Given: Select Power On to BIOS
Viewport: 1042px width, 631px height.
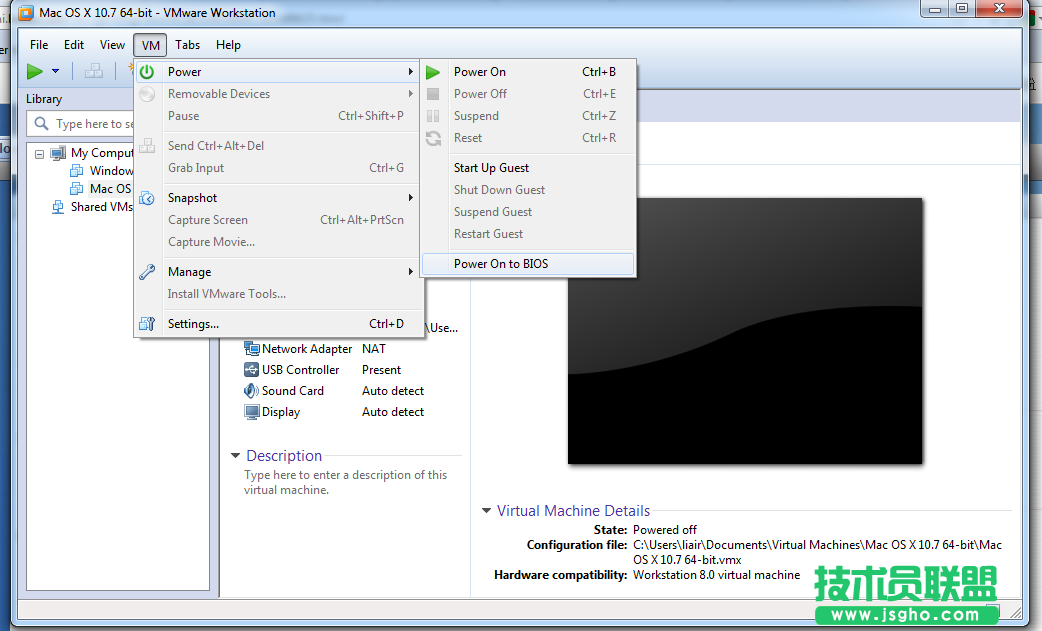Looking at the screenshot, I should (x=501, y=263).
